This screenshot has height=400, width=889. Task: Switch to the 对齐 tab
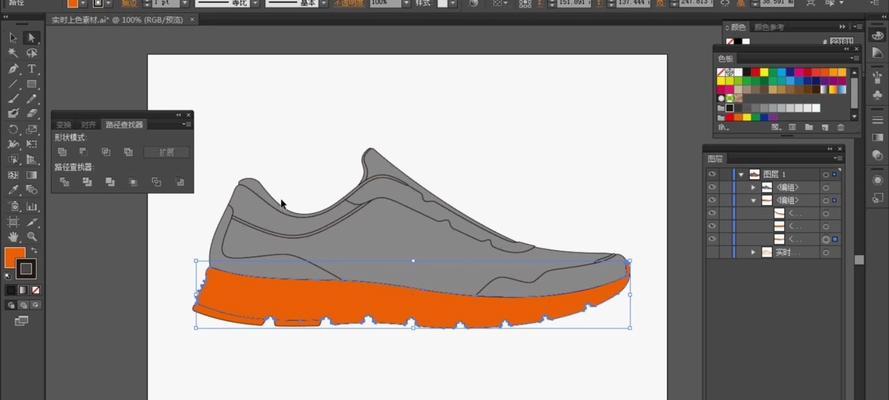[88, 125]
